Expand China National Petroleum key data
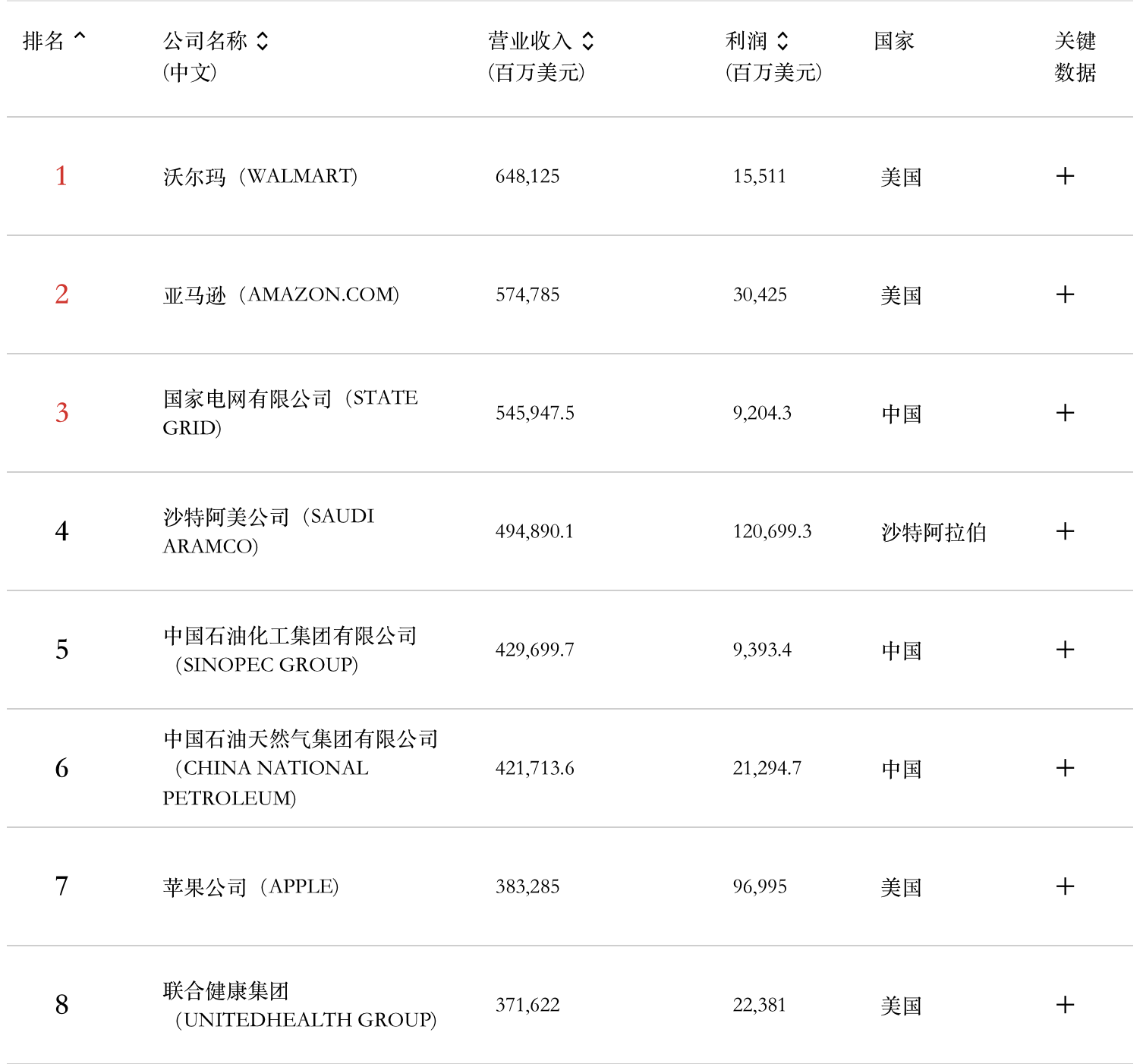The width and height of the screenshot is (1143, 1064). [1065, 768]
